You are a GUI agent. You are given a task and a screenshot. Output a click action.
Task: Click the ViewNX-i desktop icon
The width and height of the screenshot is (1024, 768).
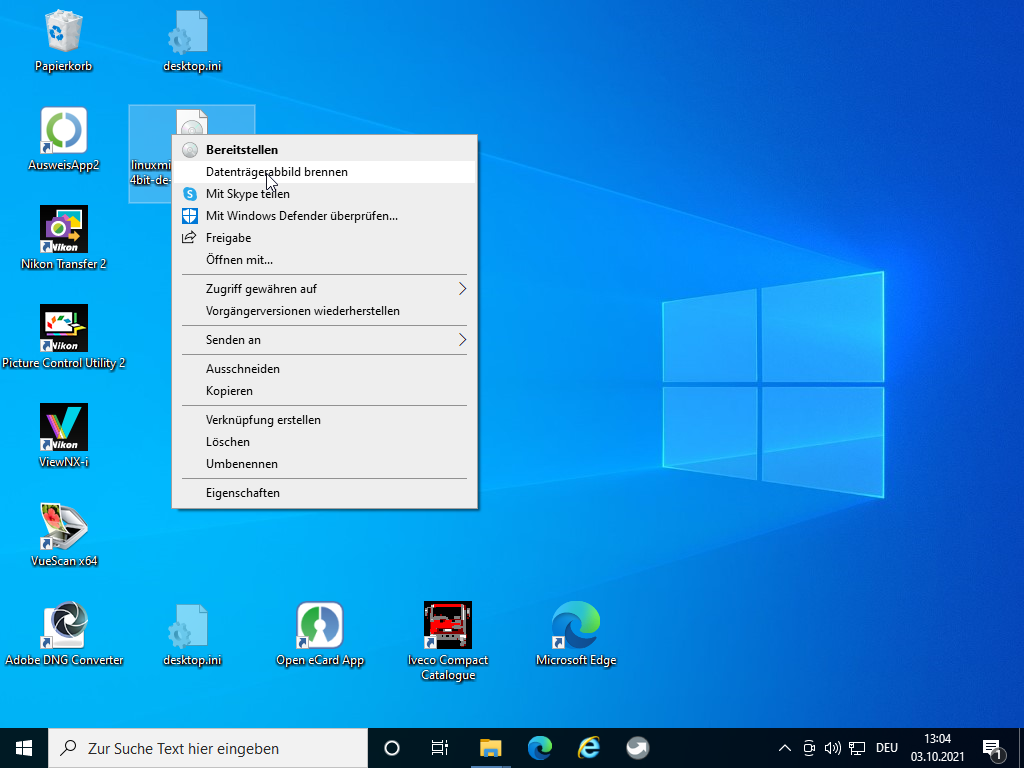point(64,428)
